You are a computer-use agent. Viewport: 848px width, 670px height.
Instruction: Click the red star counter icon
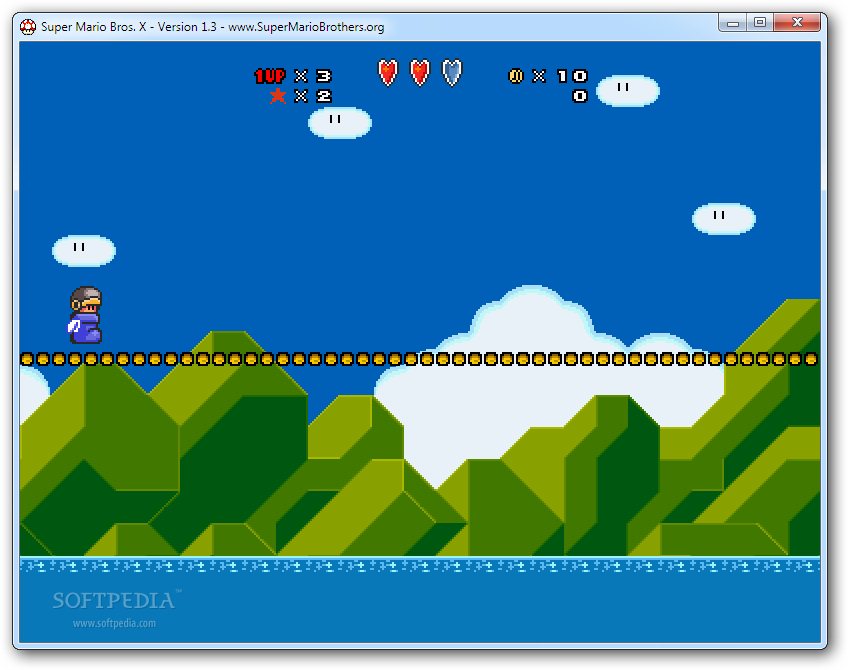(277, 96)
